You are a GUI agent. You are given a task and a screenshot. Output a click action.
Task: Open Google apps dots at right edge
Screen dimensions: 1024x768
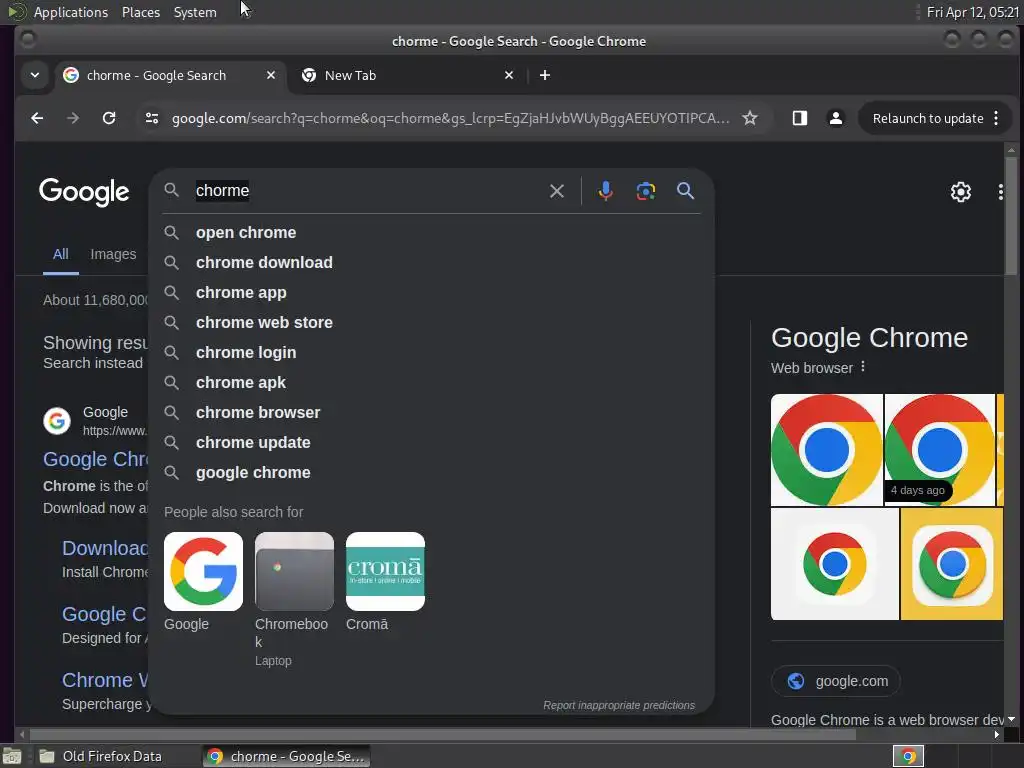pos(1000,192)
